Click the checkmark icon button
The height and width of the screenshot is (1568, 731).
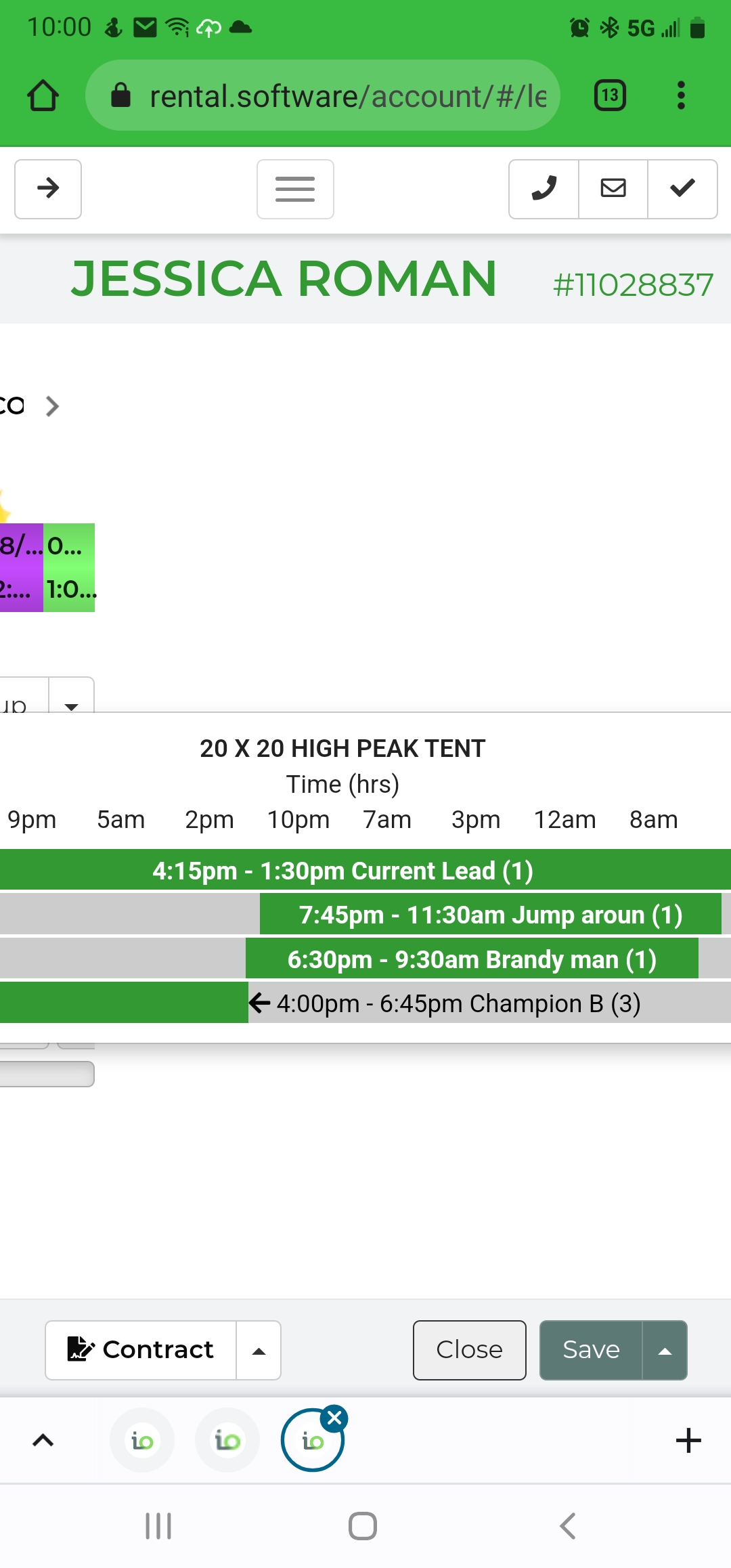click(x=682, y=189)
